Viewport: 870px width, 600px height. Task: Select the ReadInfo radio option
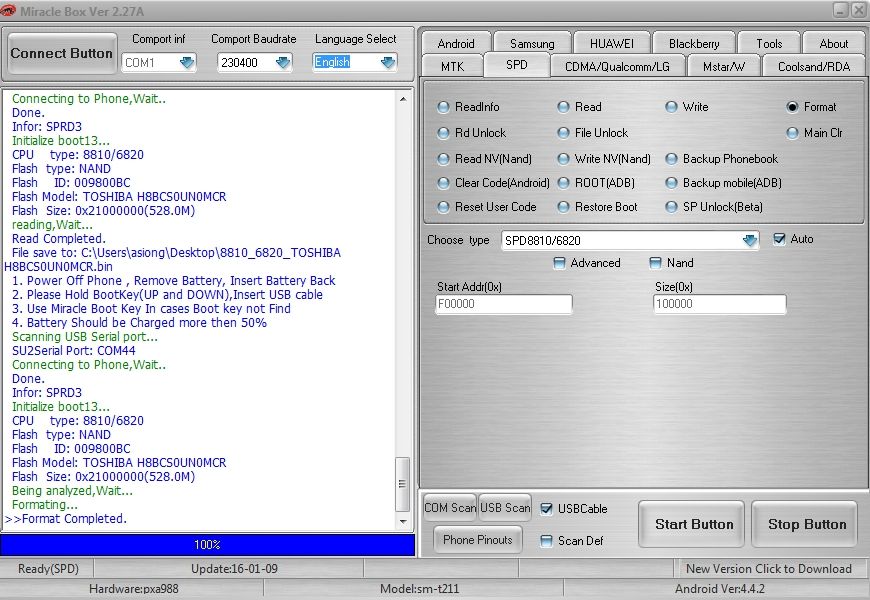[445, 107]
